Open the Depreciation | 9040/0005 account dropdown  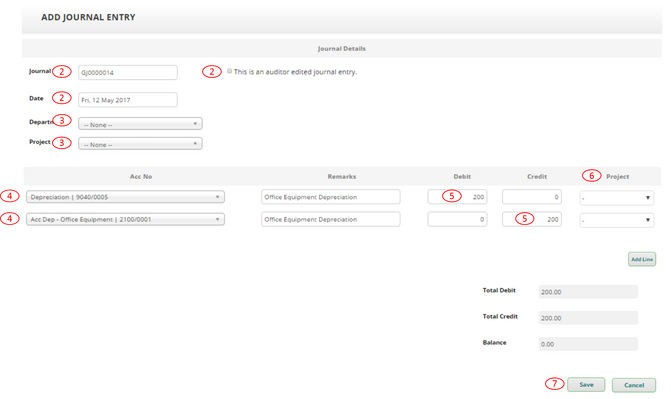click(x=125, y=197)
